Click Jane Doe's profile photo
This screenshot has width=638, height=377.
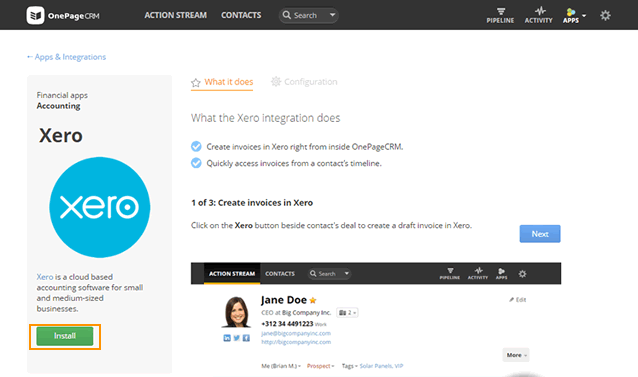click(x=236, y=312)
